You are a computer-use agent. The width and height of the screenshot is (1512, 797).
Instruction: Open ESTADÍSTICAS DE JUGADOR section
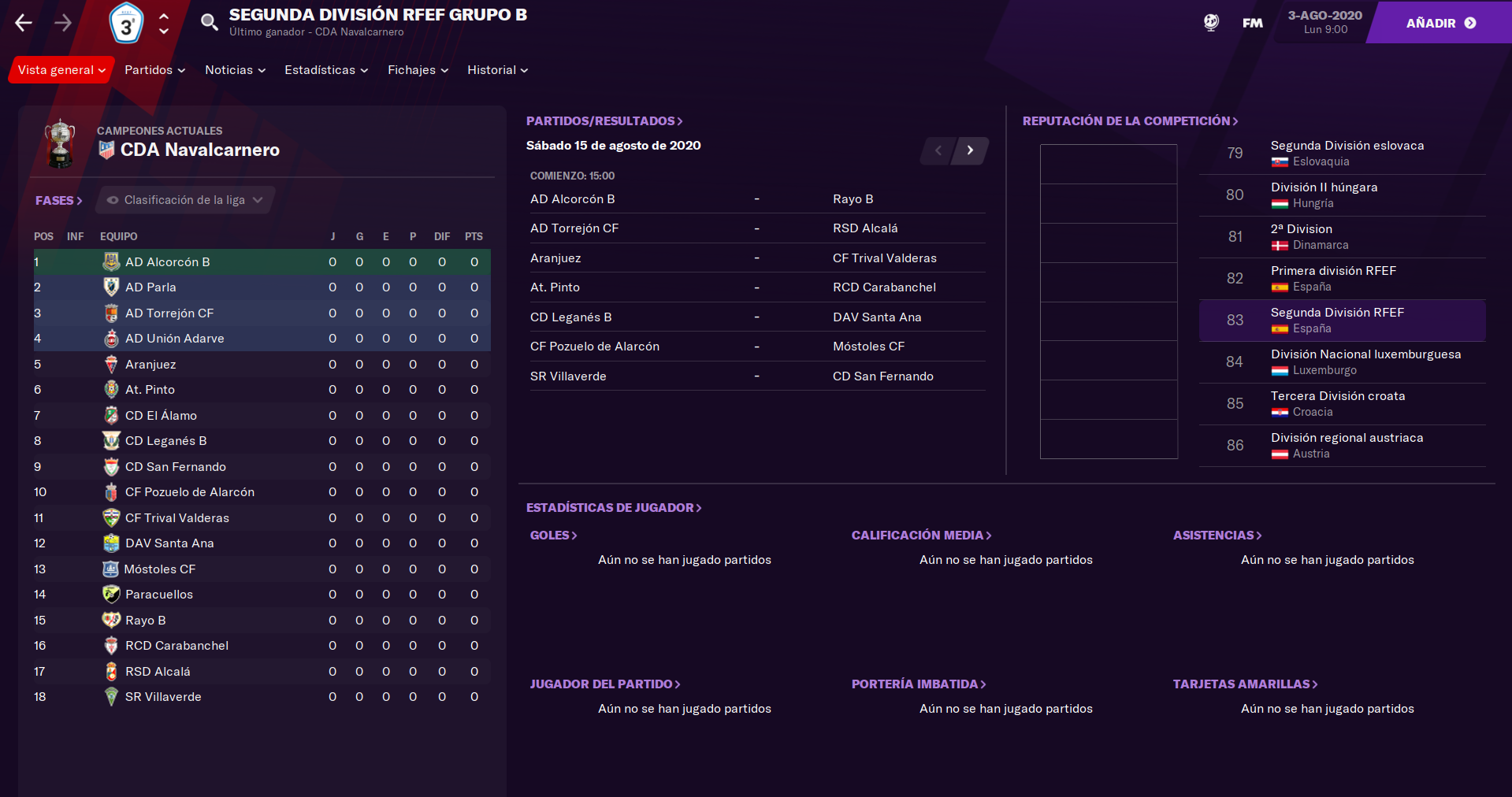click(x=614, y=508)
